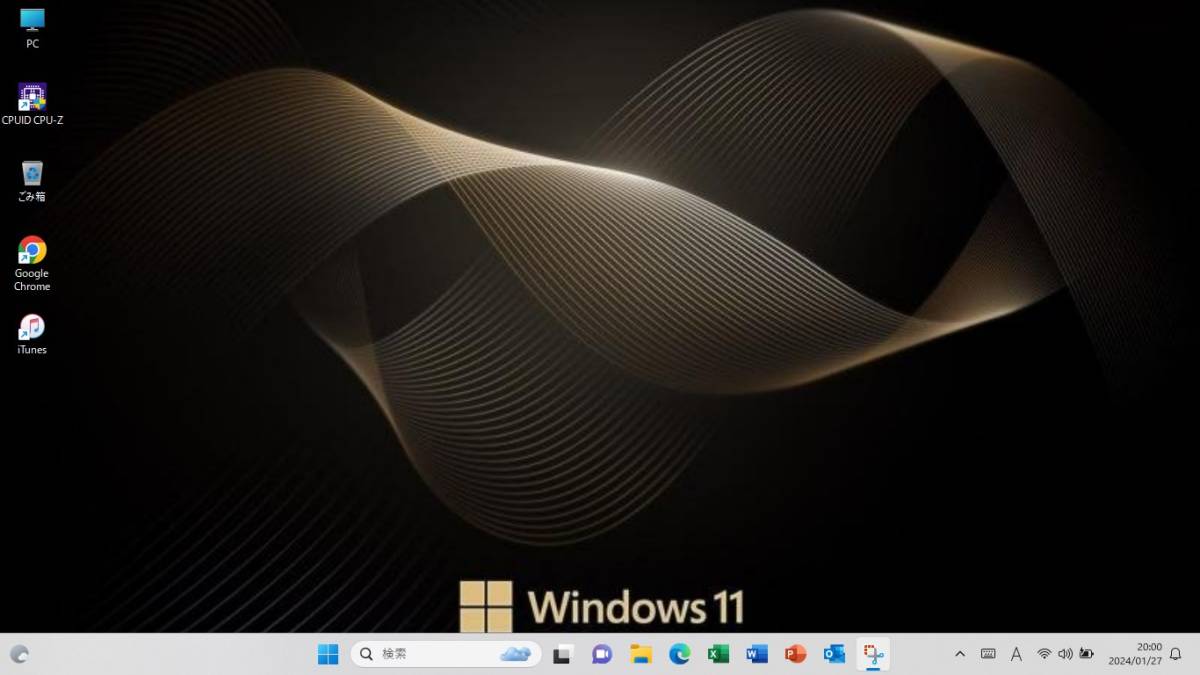Screen dimensions: 1200x675
Task: Open the Wi-Fi network tray icon
Action: [1044, 654]
